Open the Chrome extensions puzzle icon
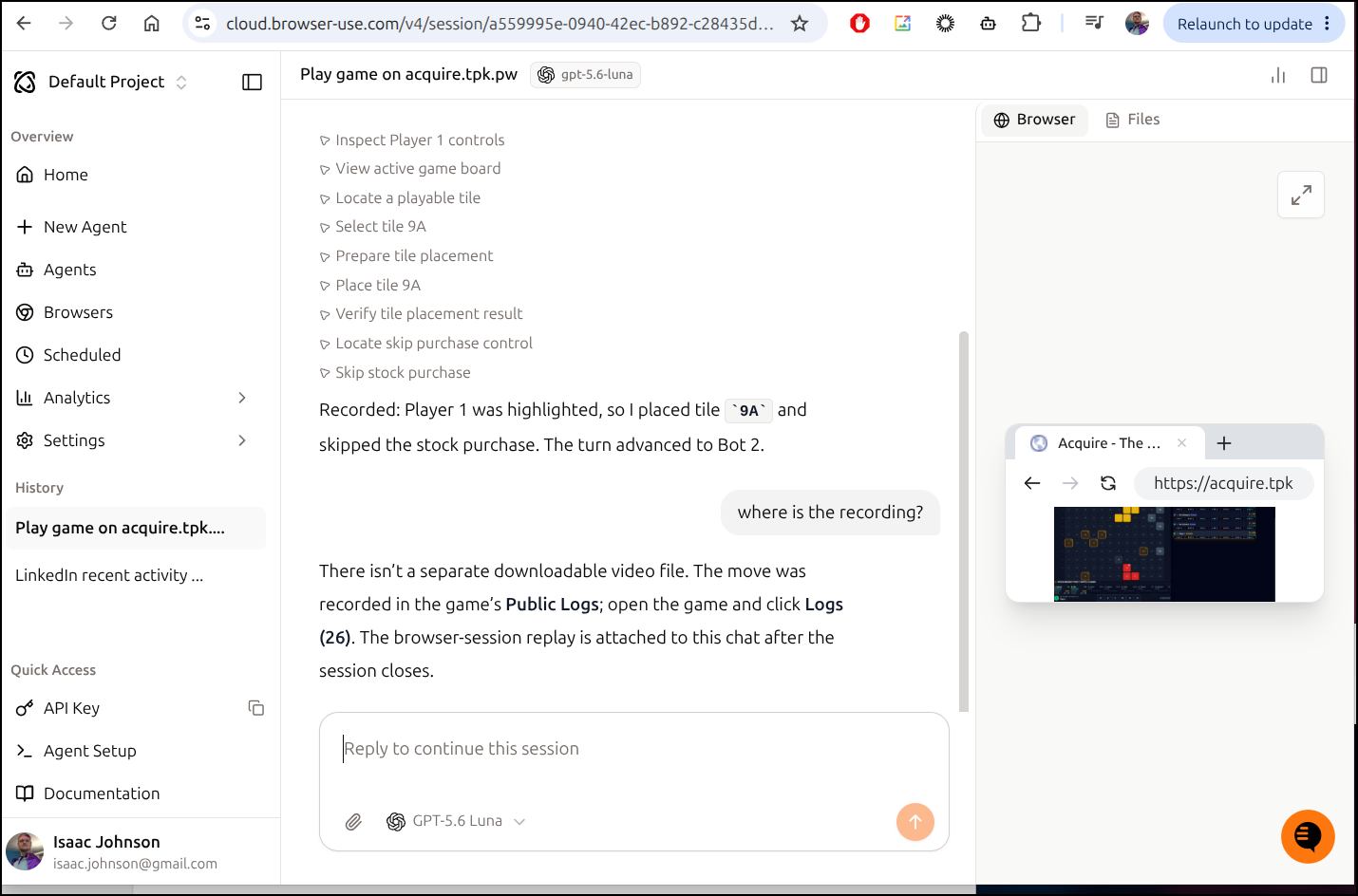1358x896 pixels. [x=1031, y=24]
